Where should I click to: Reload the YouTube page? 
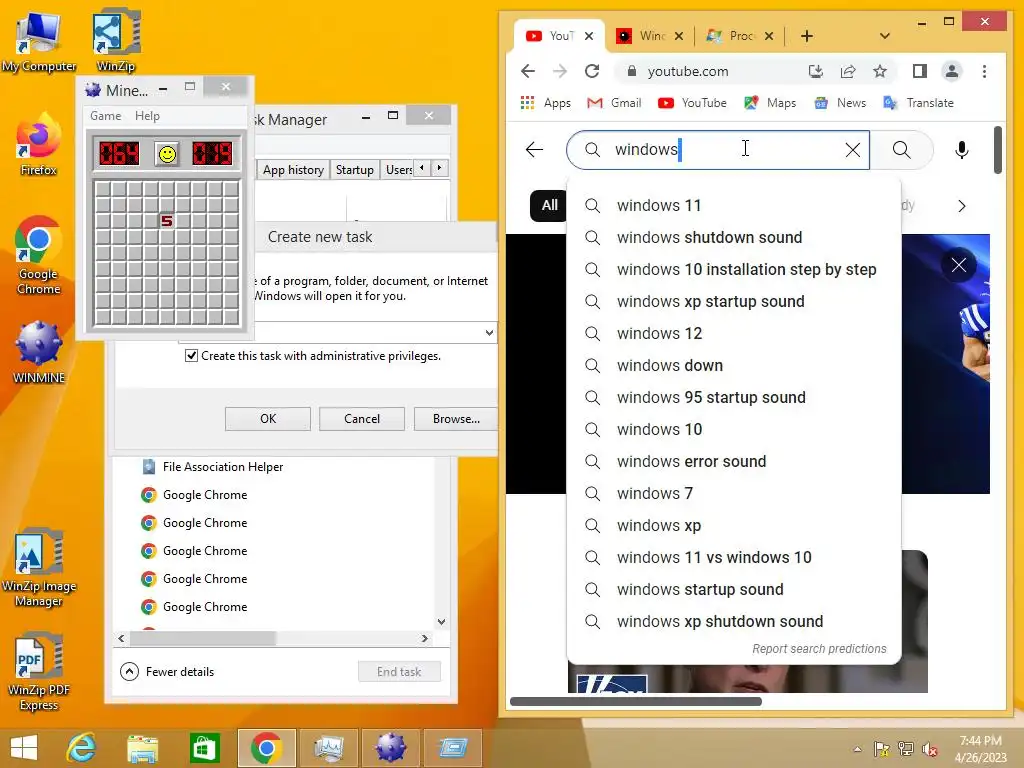point(592,71)
